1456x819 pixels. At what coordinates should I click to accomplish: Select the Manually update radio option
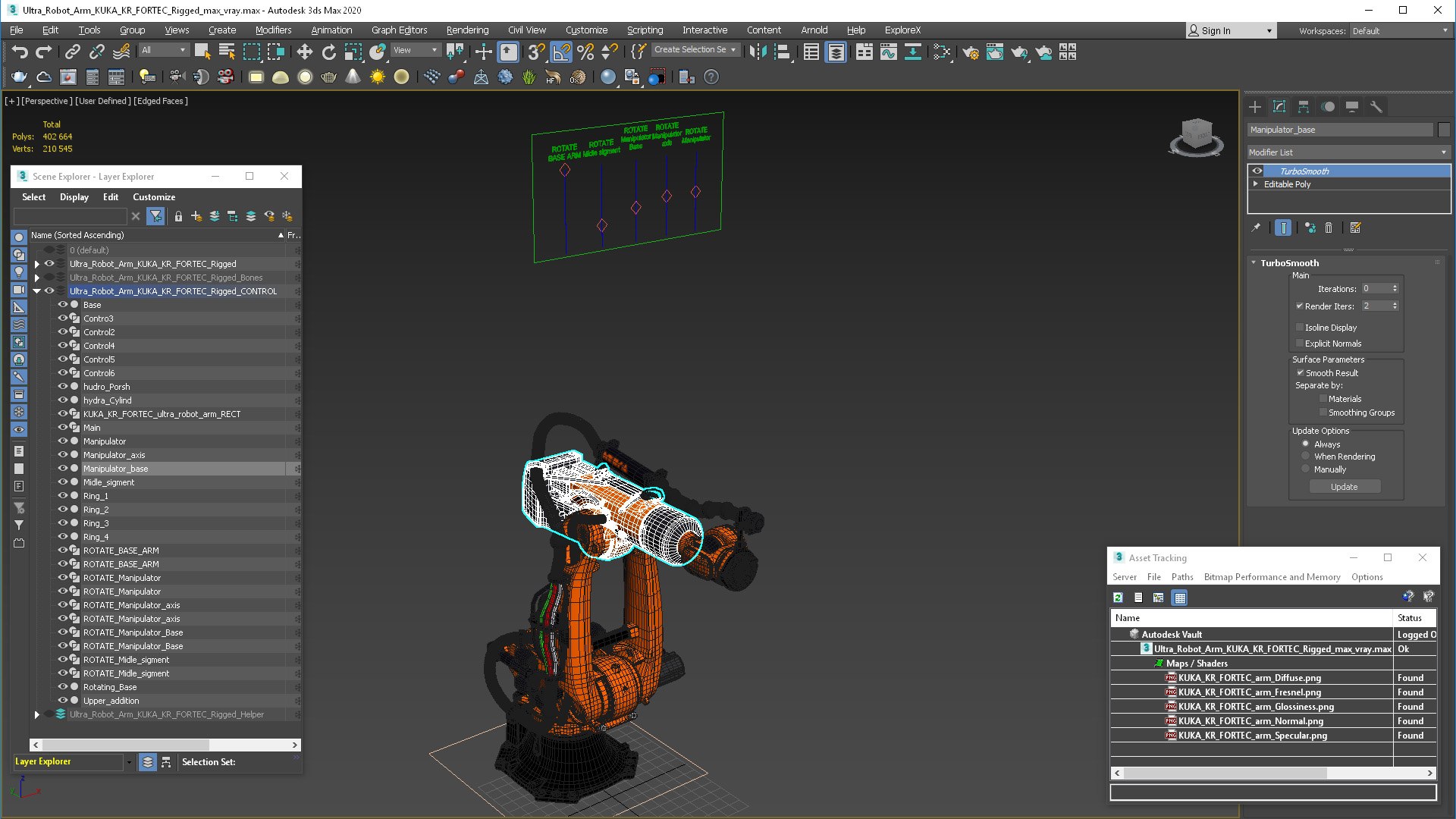(x=1306, y=469)
